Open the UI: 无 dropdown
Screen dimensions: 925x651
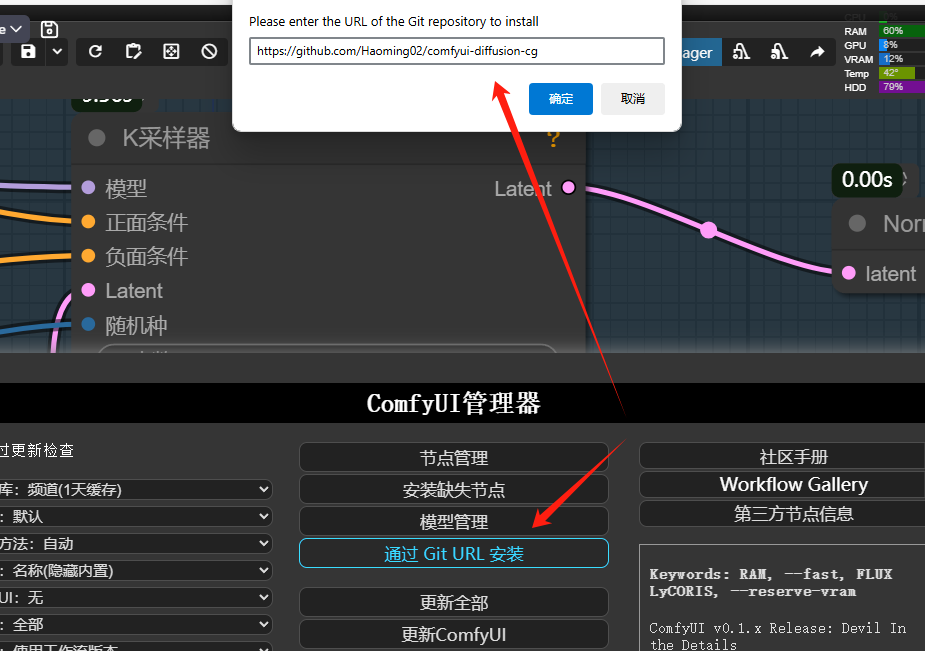coord(136,598)
